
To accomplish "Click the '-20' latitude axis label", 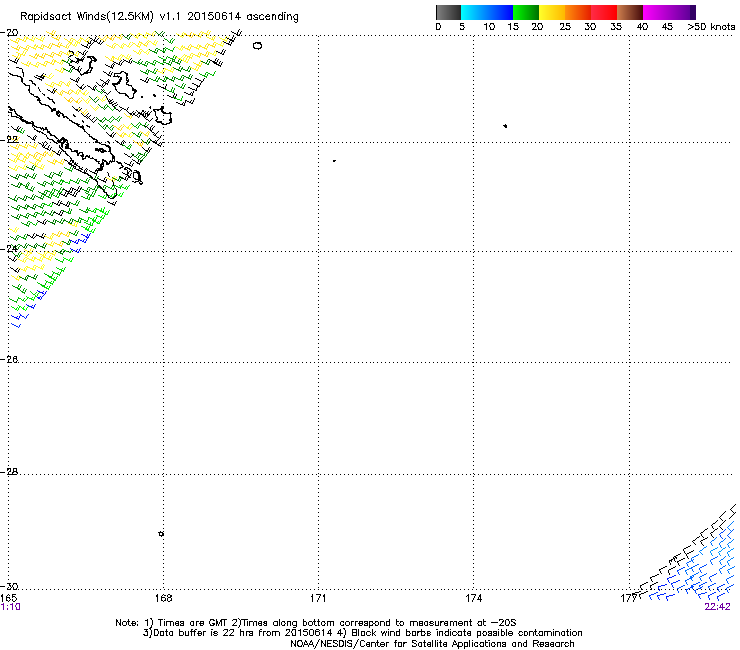I will click(9, 33).
